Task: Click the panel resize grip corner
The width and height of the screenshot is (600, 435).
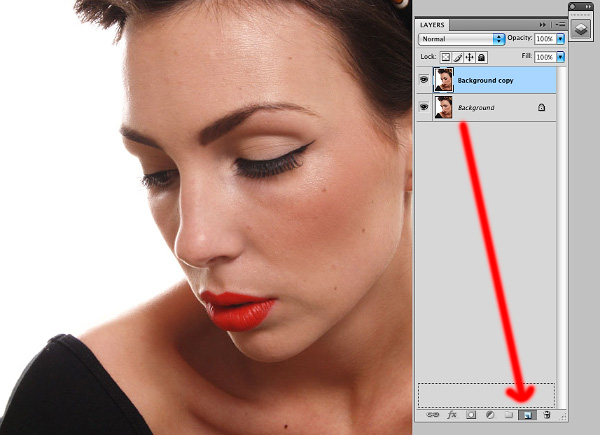Action: 562,416
